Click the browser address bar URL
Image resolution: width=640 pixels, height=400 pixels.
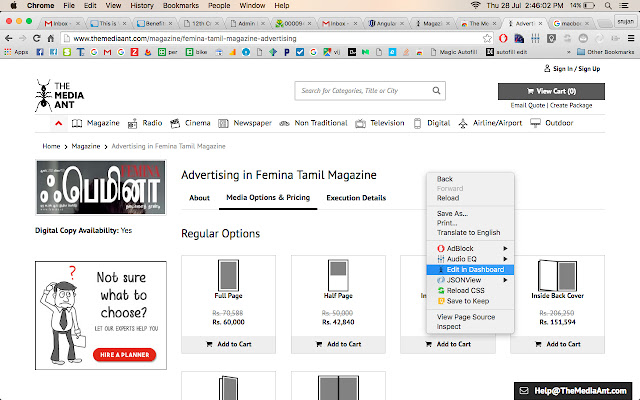point(185,38)
